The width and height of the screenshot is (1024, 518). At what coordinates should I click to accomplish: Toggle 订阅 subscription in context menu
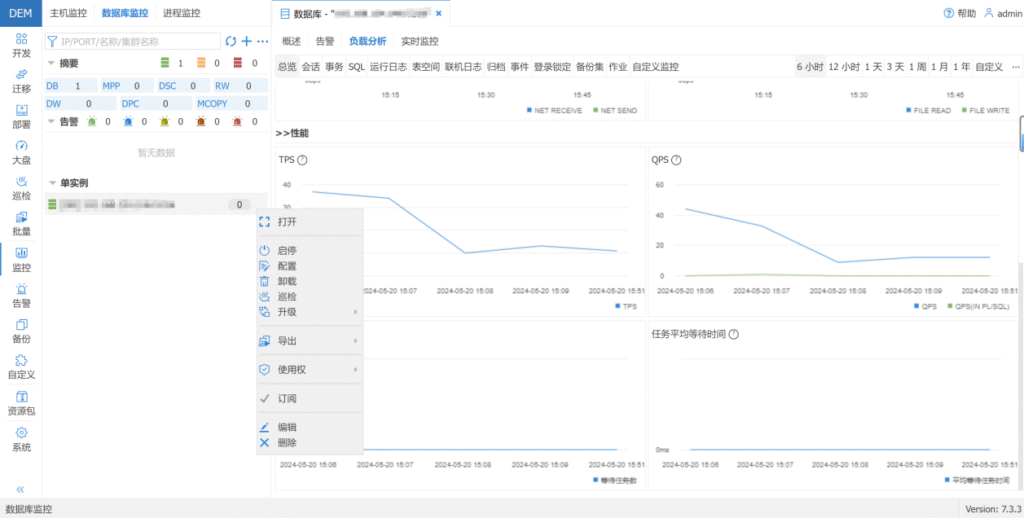tap(287, 398)
